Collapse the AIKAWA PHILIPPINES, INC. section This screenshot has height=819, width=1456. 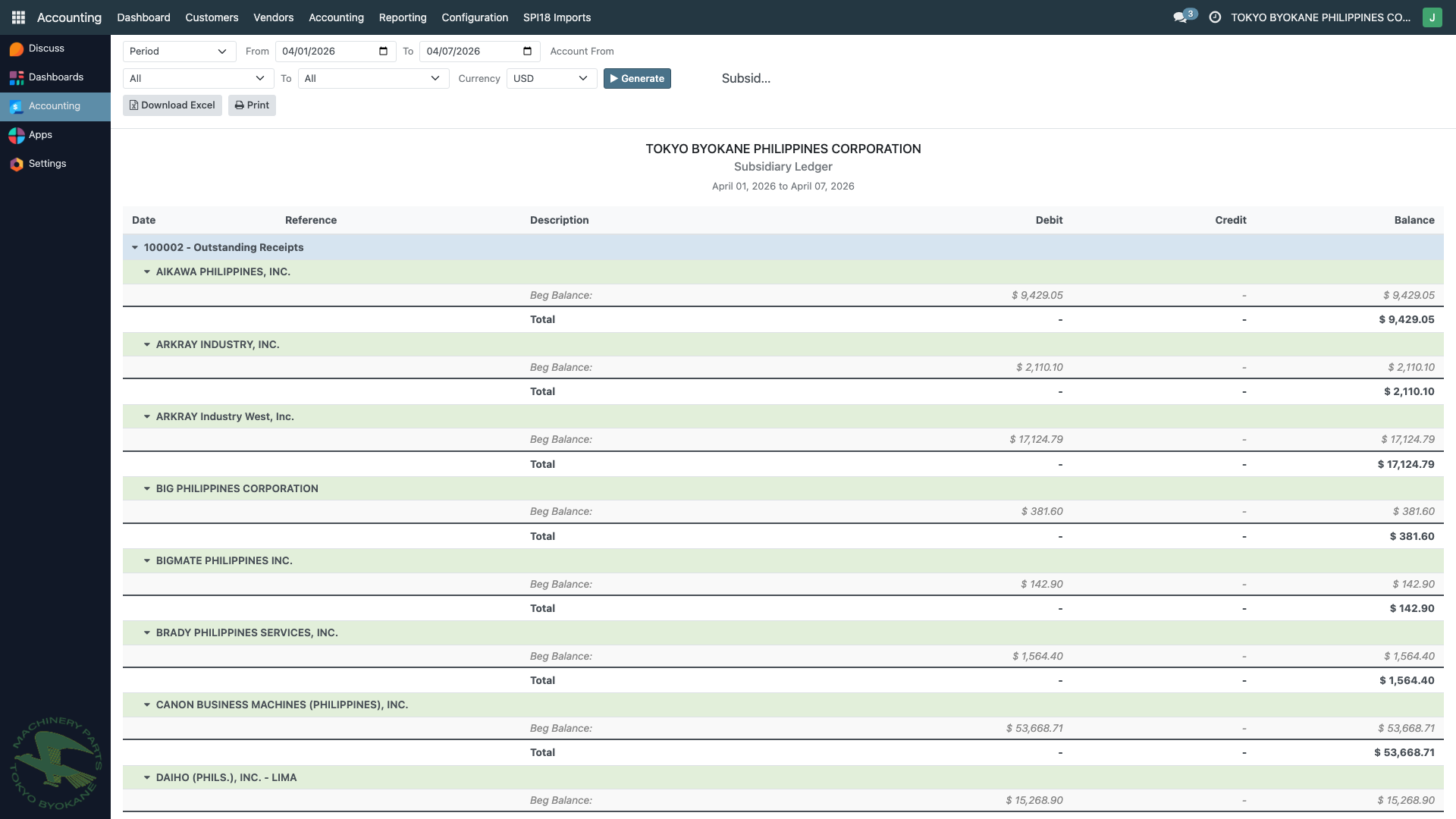(x=147, y=271)
